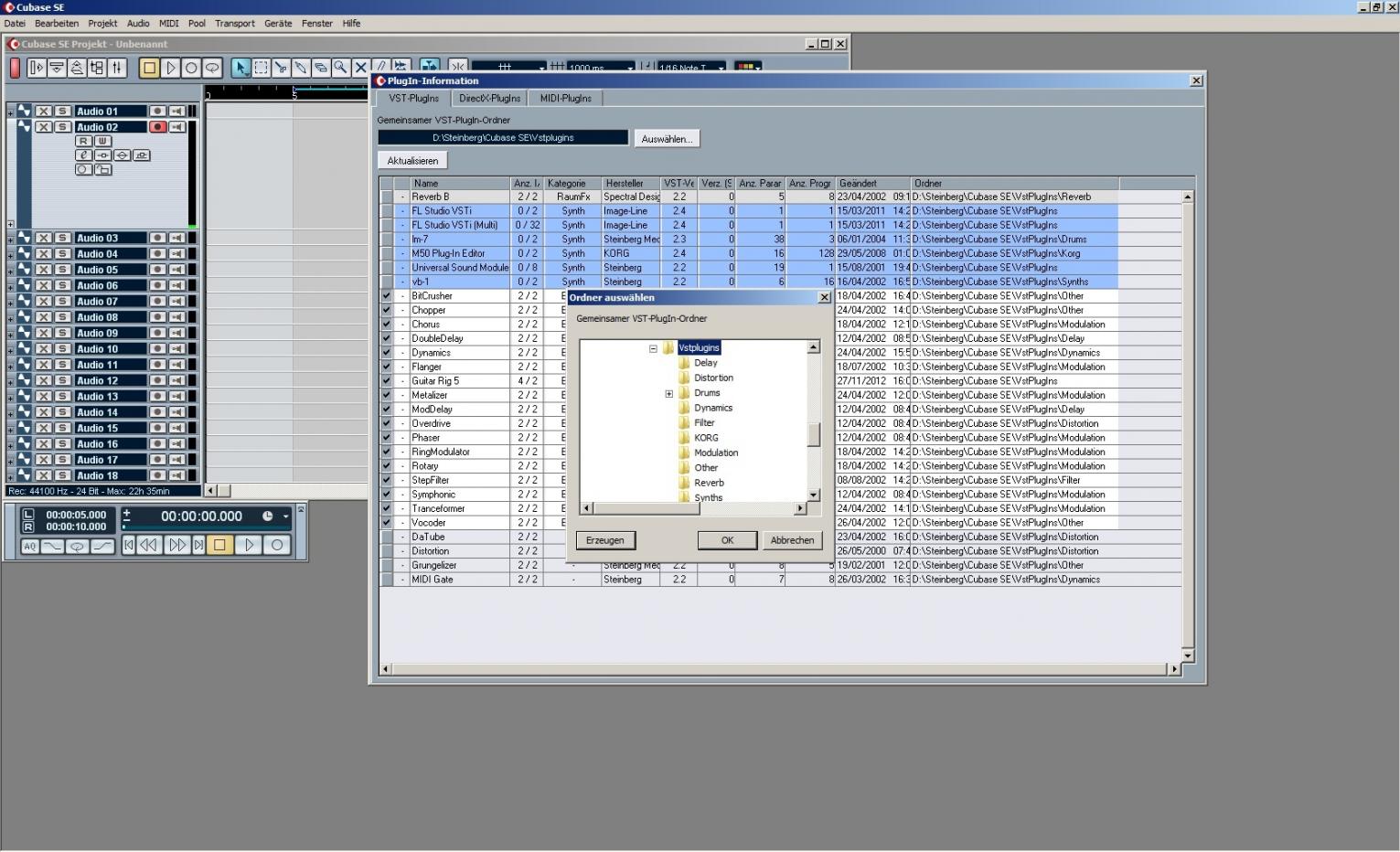Select the KORG folder in tree
Viewport: 1400px width, 852px height.
tap(706, 438)
